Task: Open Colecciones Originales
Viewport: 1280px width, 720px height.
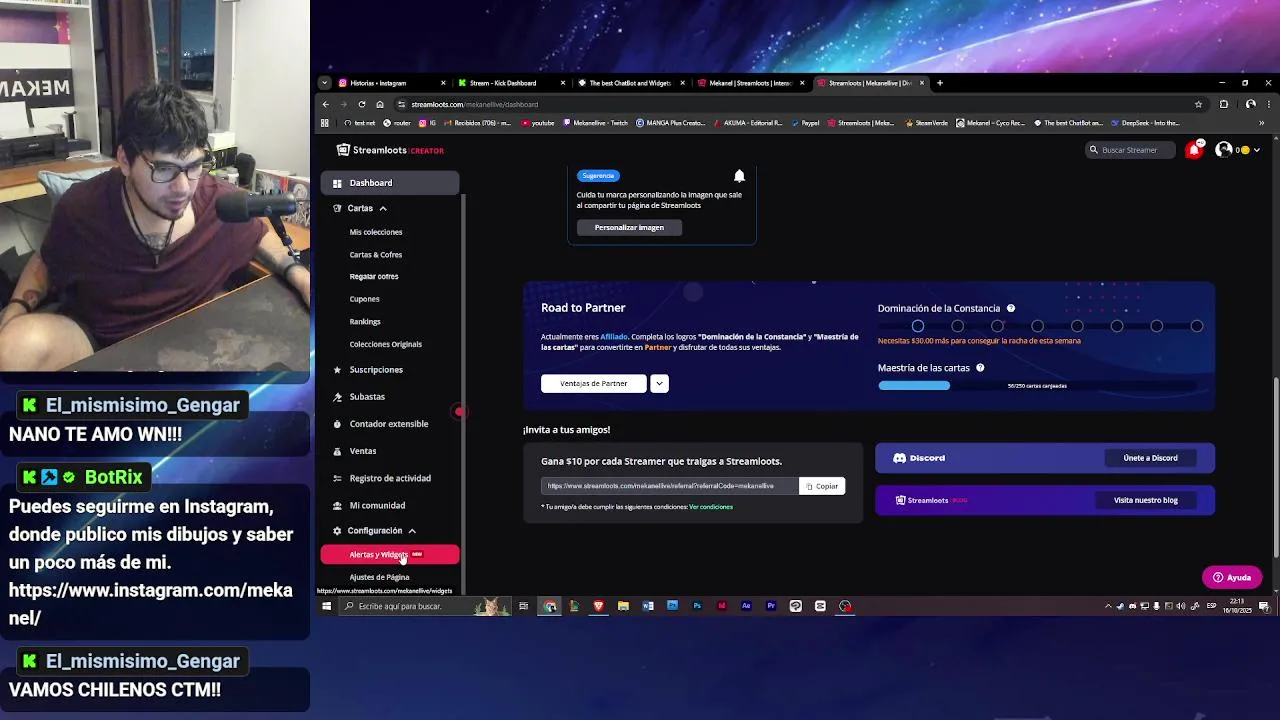Action: (386, 344)
